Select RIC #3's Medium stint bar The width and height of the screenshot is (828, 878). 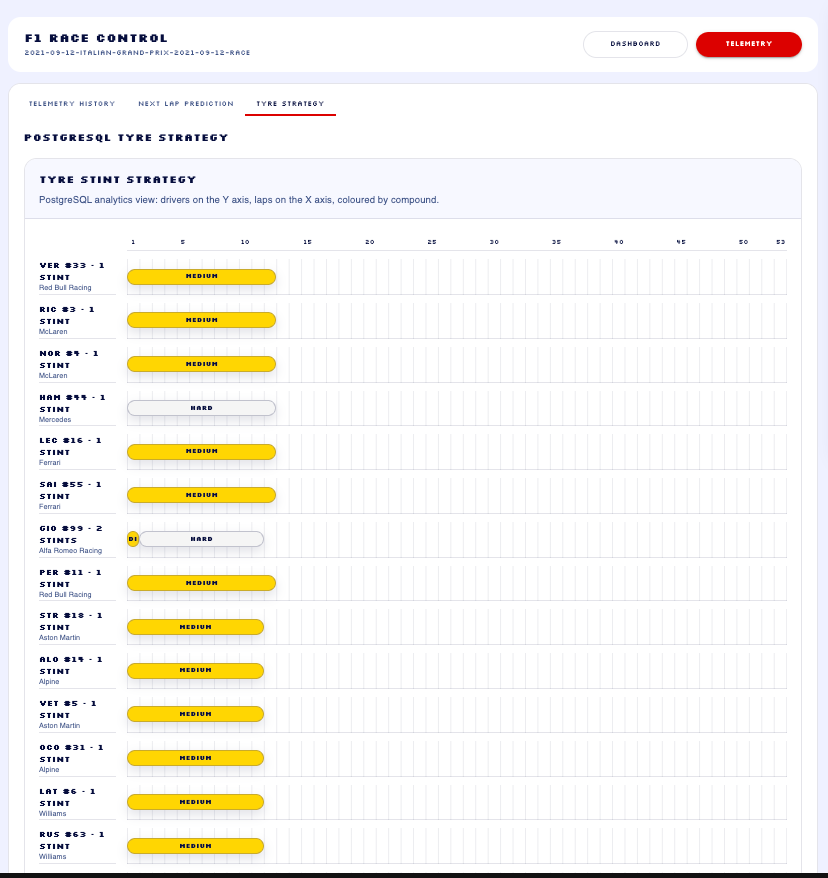pos(202,320)
